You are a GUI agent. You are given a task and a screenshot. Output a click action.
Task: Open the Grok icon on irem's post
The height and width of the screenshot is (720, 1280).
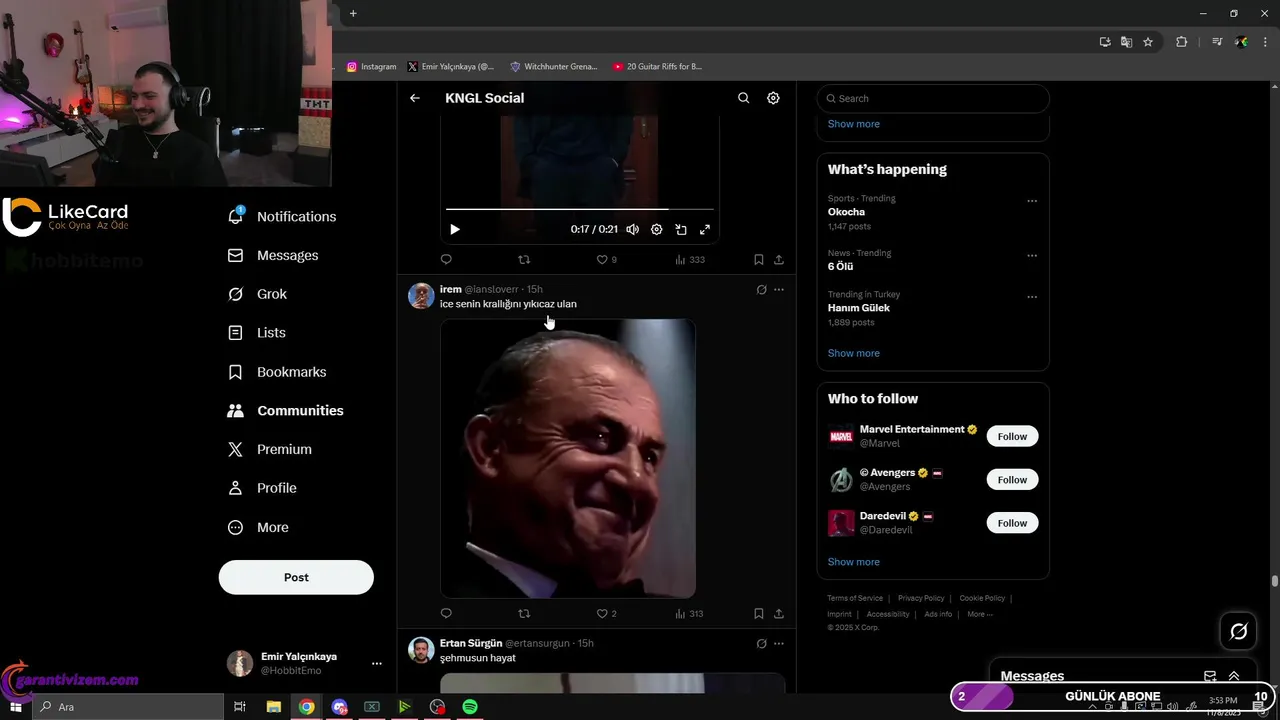(761, 290)
